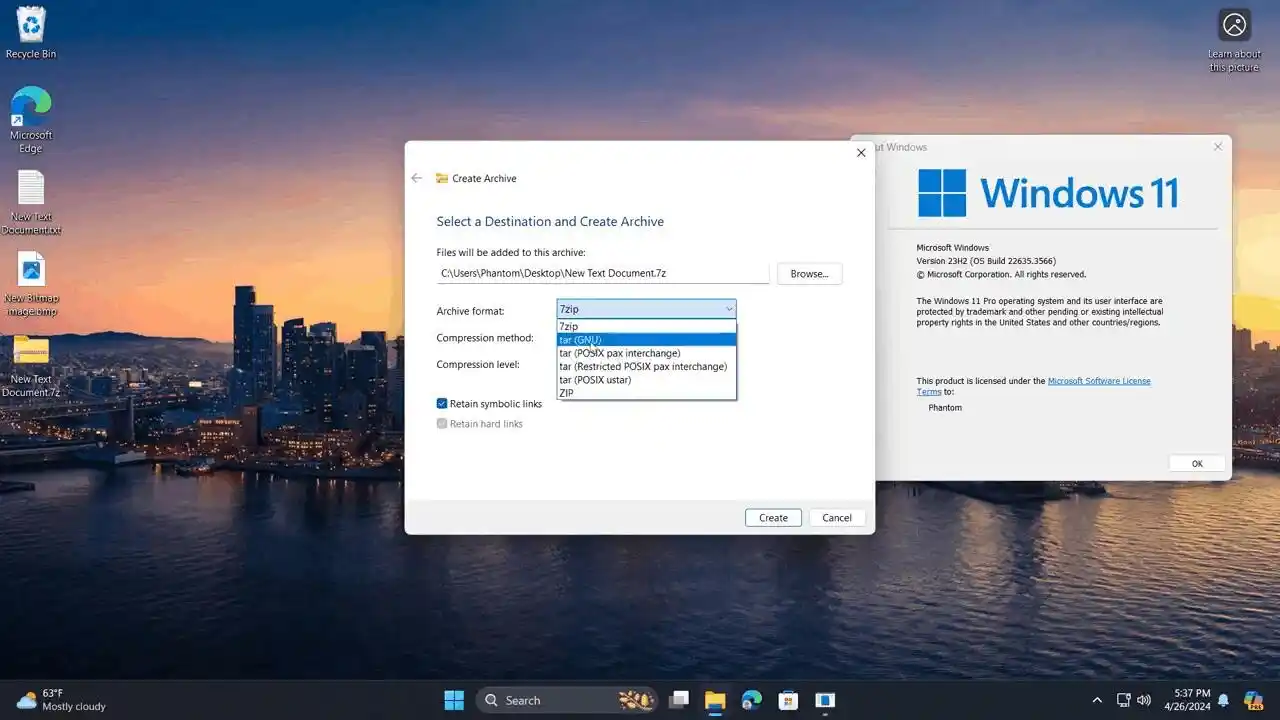Click the taskbar Search box

567,700
